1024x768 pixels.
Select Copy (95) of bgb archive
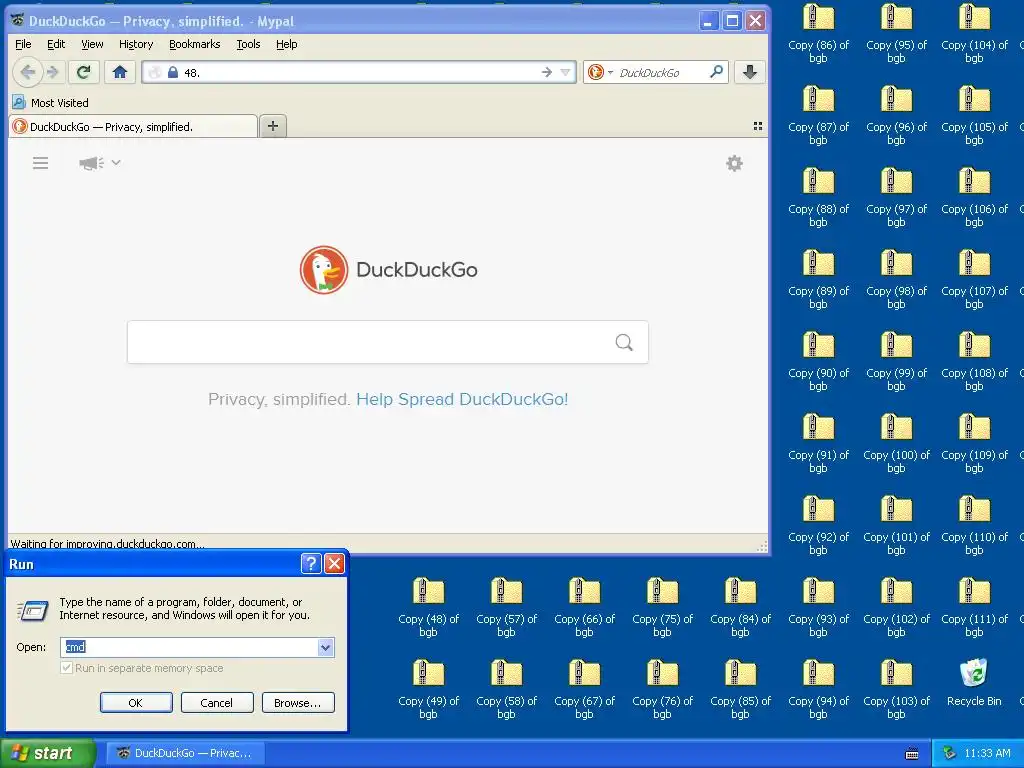[896, 33]
